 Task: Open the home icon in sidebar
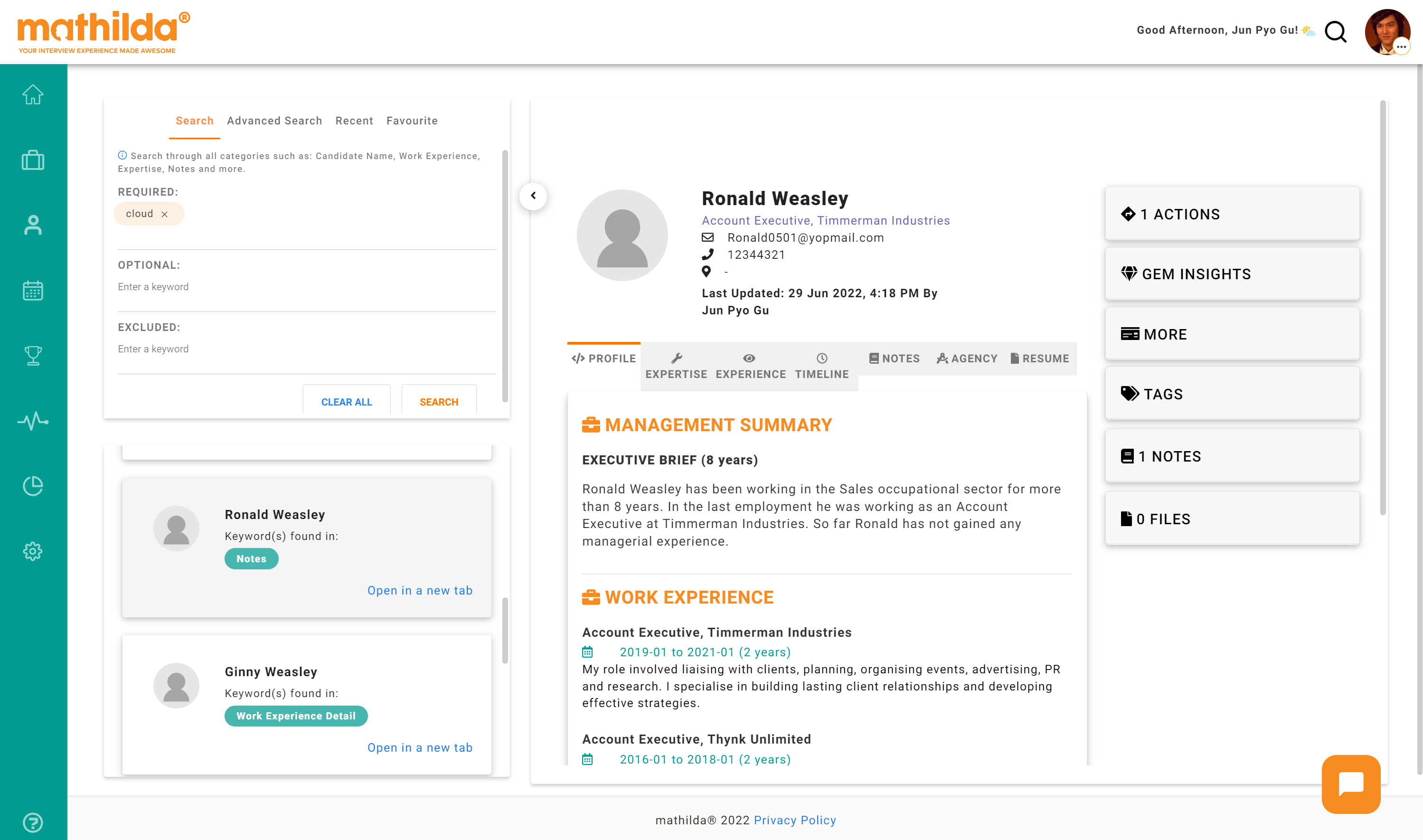coord(33,94)
